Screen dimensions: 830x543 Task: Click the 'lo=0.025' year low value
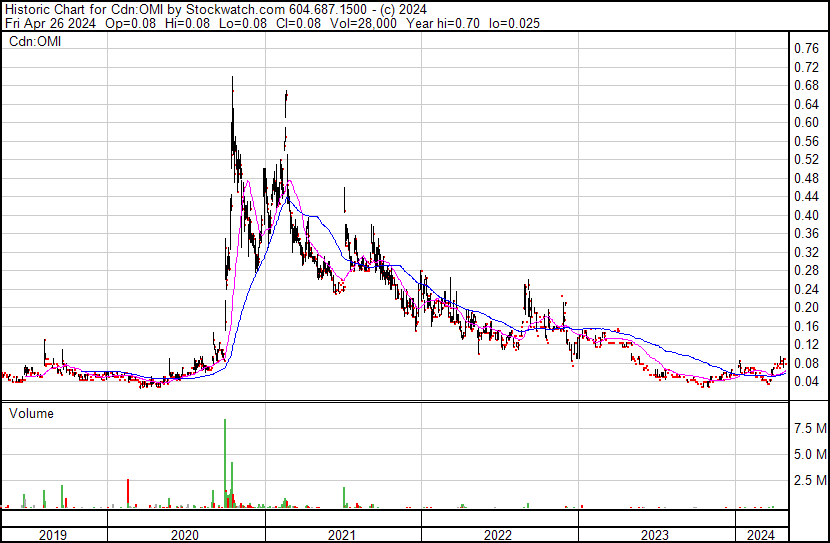point(514,23)
